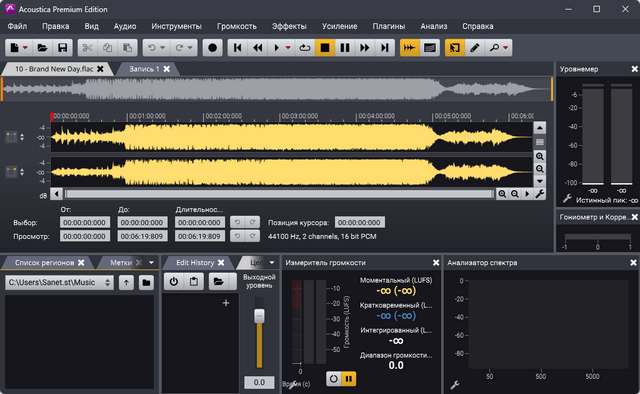
Task: Click the waveform overview thumbnail
Action: click(x=277, y=89)
